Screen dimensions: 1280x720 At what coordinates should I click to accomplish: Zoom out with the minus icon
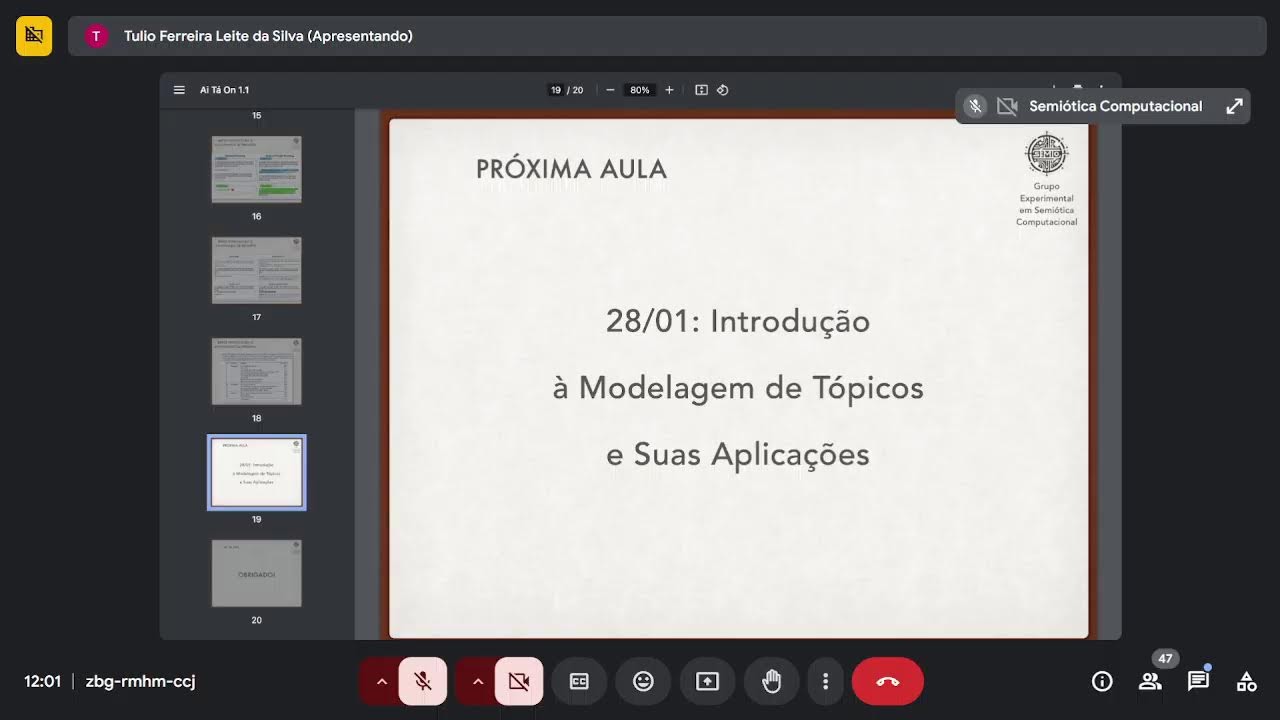(610, 90)
